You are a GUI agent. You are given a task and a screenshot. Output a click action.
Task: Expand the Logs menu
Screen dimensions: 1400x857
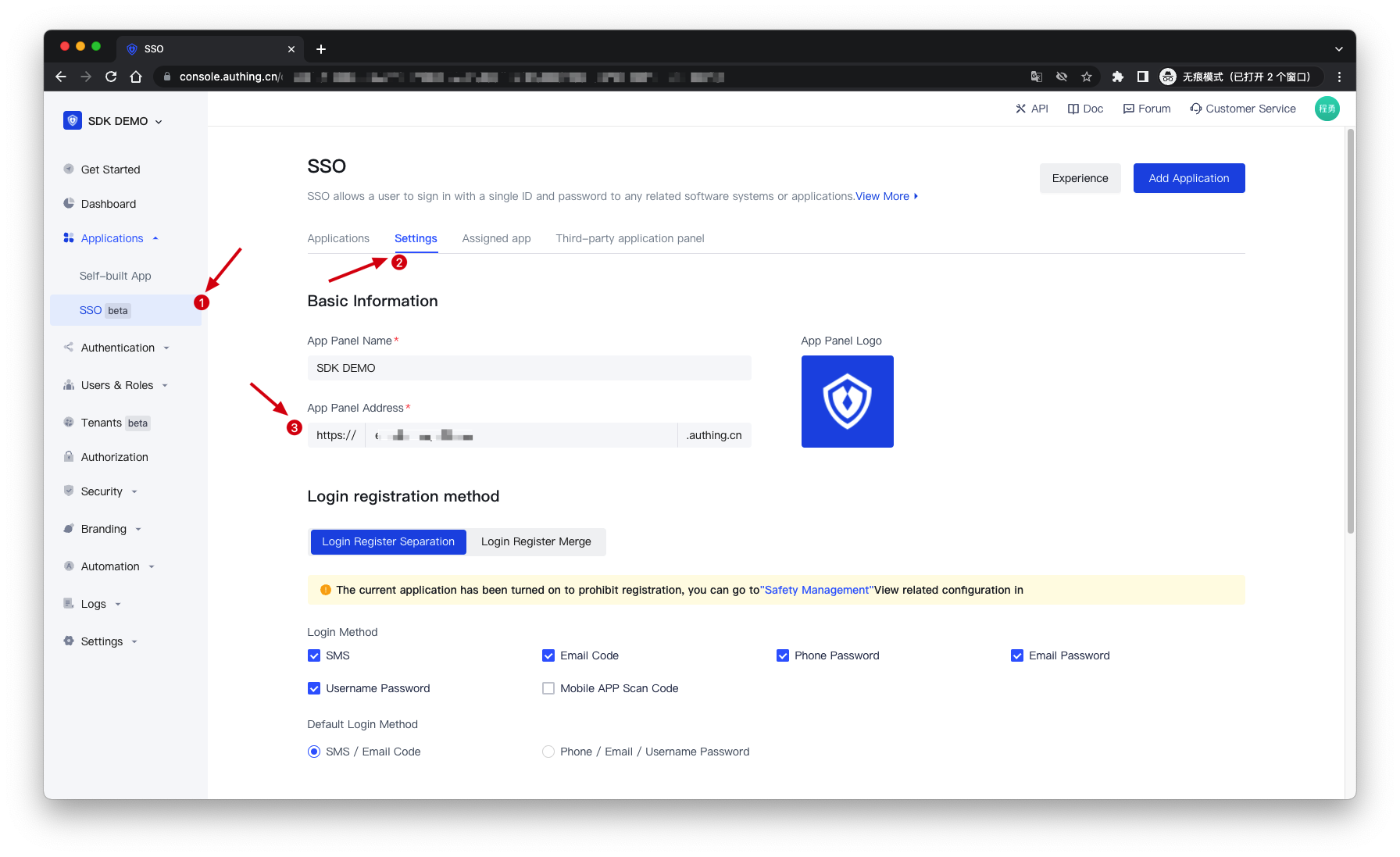118,605
